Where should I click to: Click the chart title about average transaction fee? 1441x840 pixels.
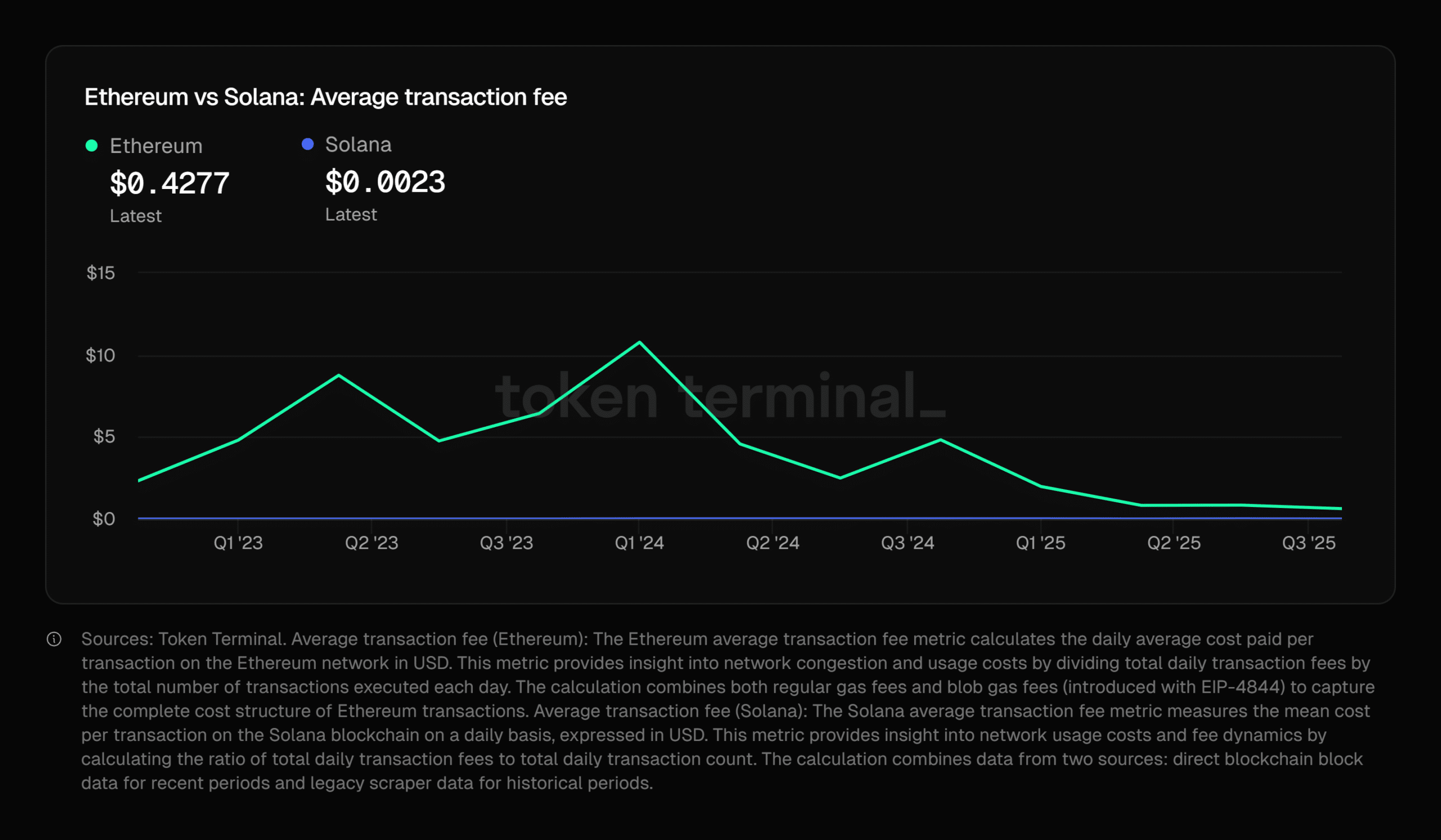(x=325, y=97)
